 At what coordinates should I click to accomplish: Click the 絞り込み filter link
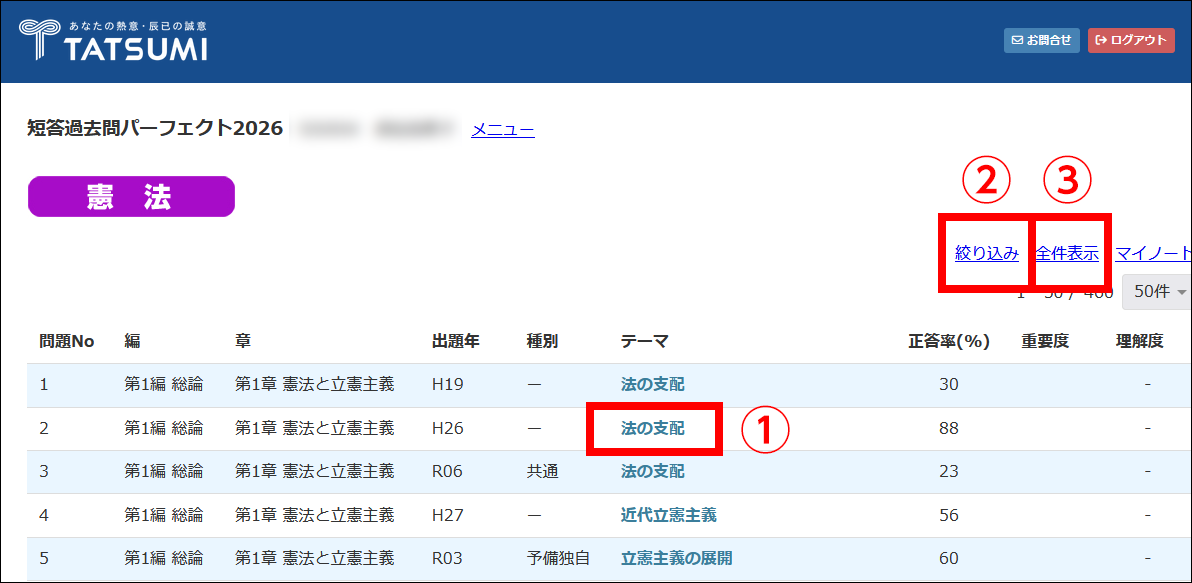coord(986,253)
